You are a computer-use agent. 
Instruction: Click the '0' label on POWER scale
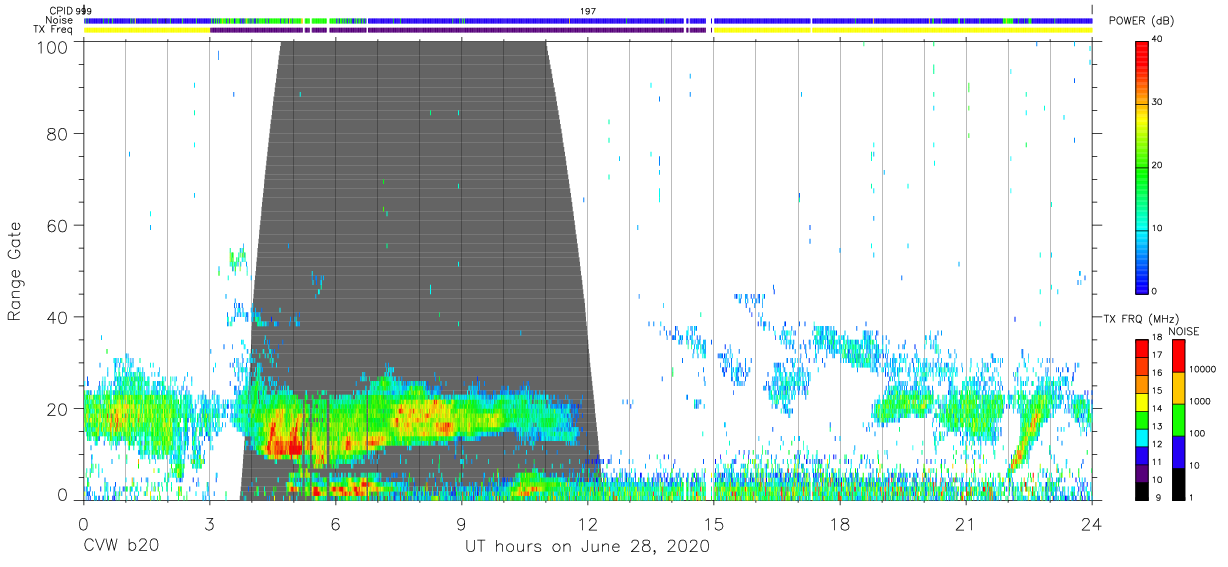(x=1156, y=291)
